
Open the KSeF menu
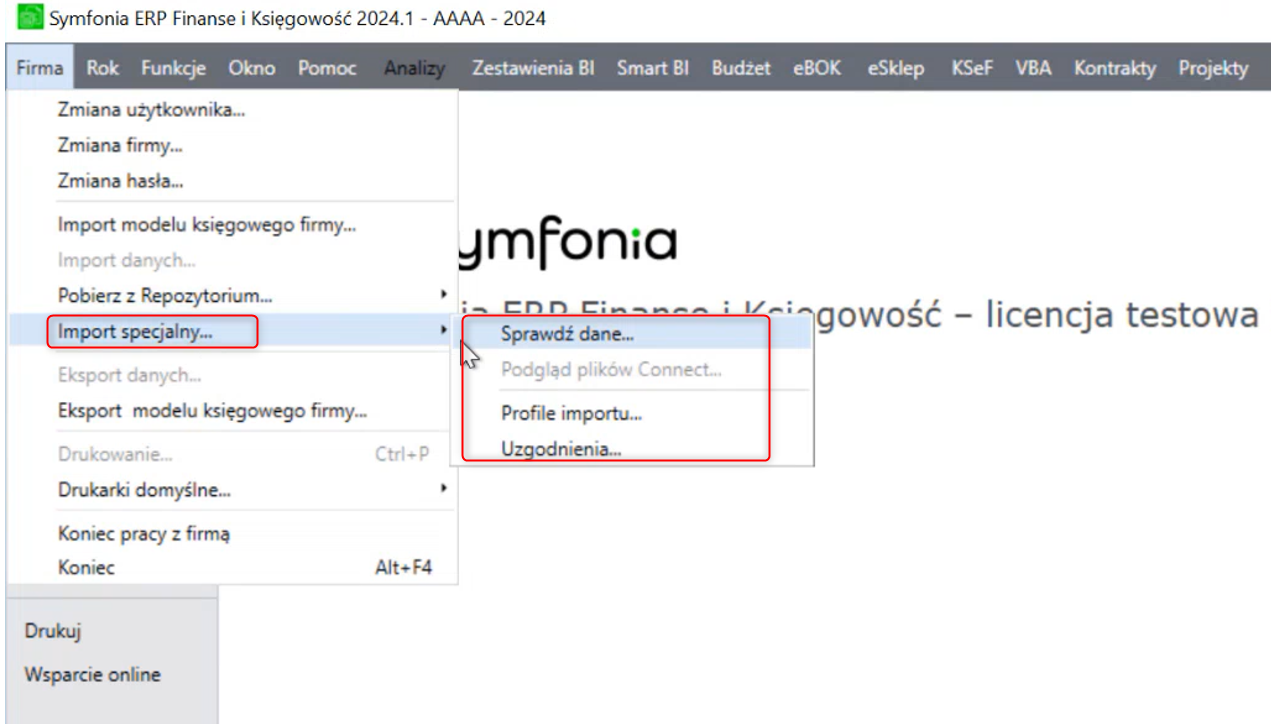coord(972,68)
